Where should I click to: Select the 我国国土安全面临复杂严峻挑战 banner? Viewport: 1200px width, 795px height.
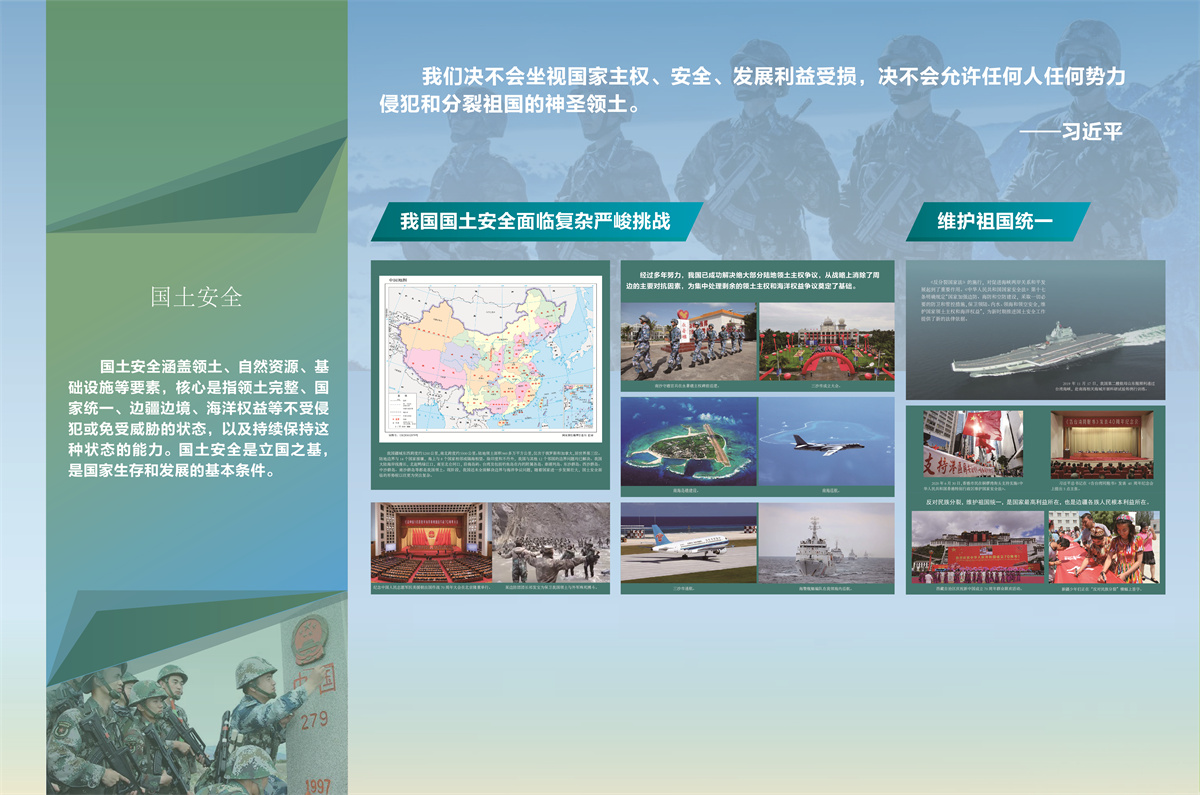pos(535,222)
